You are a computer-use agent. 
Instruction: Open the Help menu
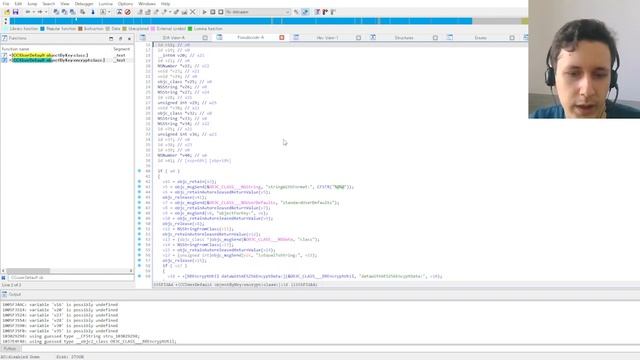pyautogui.click(x=165, y=4)
